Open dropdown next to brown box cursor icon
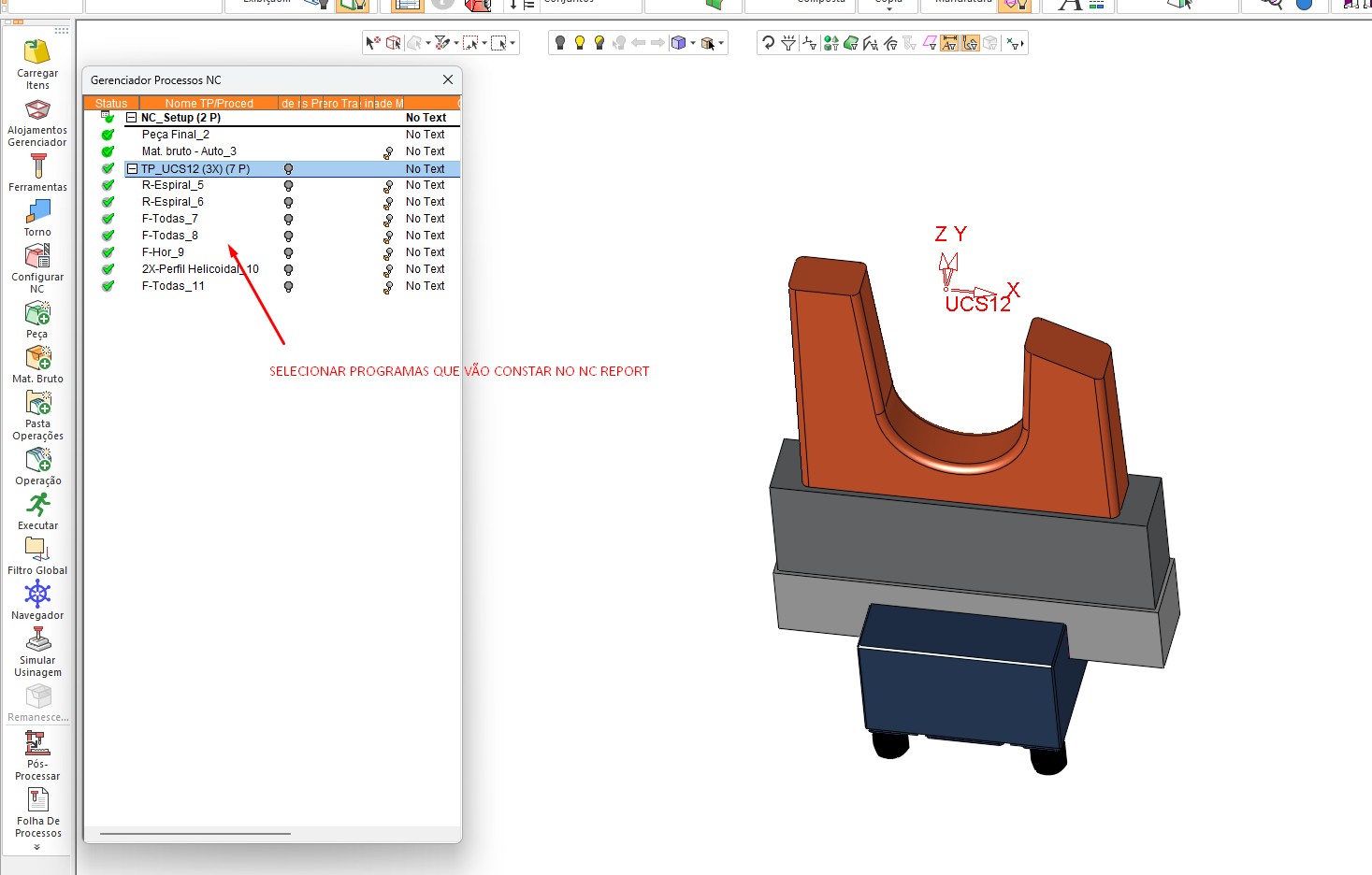The width and height of the screenshot is (1372, 875). (721, 43)
